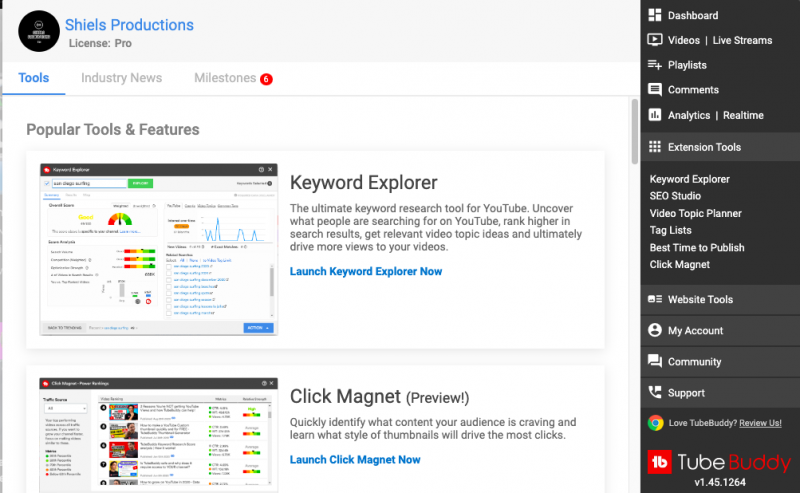
Task: Click the Videos play icon in sidebar
Action: click(655, 40)
